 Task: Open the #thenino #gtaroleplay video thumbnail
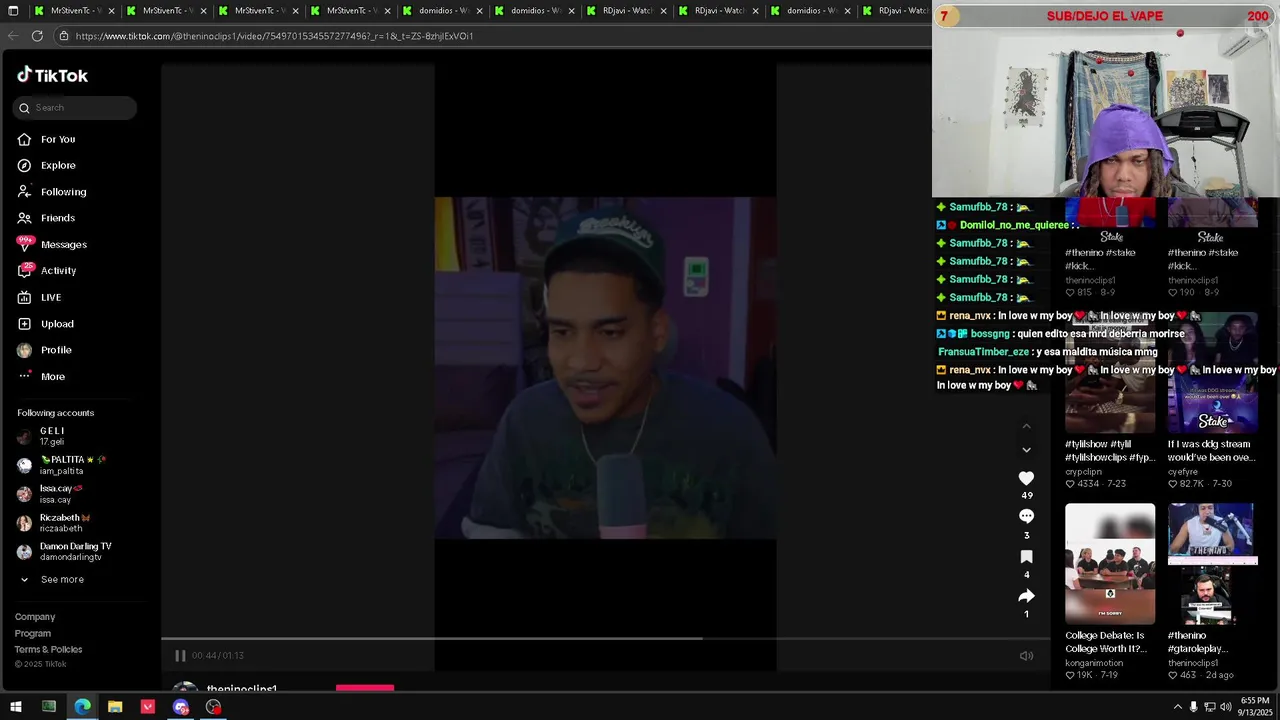[1212, 564]
